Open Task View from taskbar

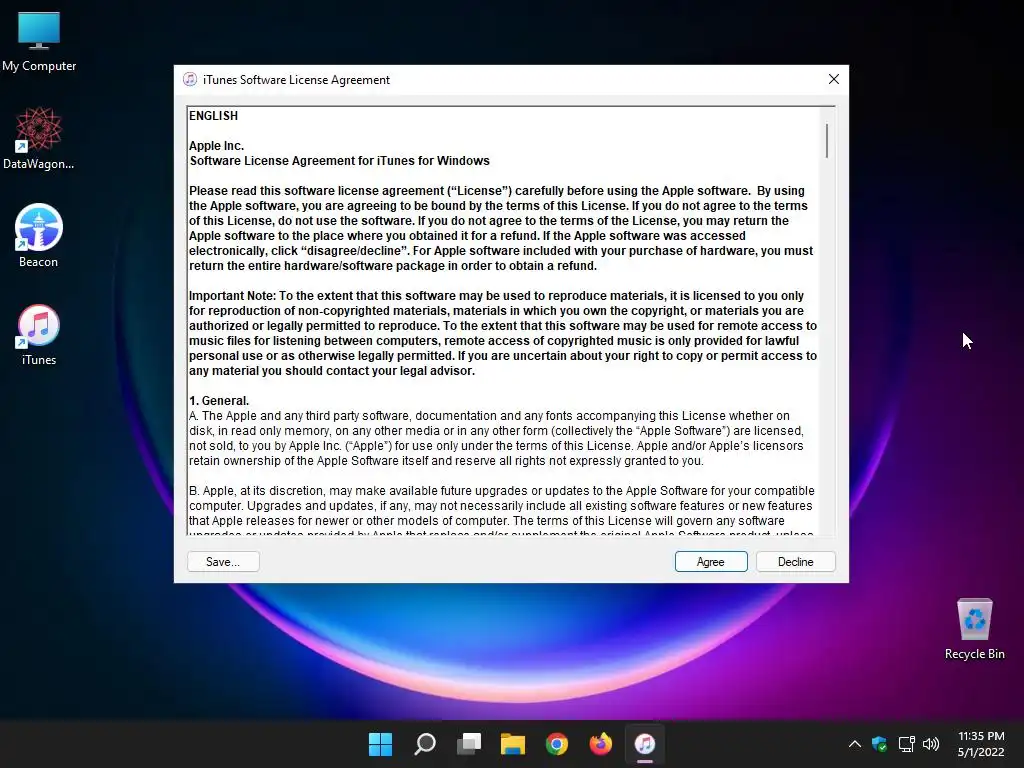(x=468, y=744)
